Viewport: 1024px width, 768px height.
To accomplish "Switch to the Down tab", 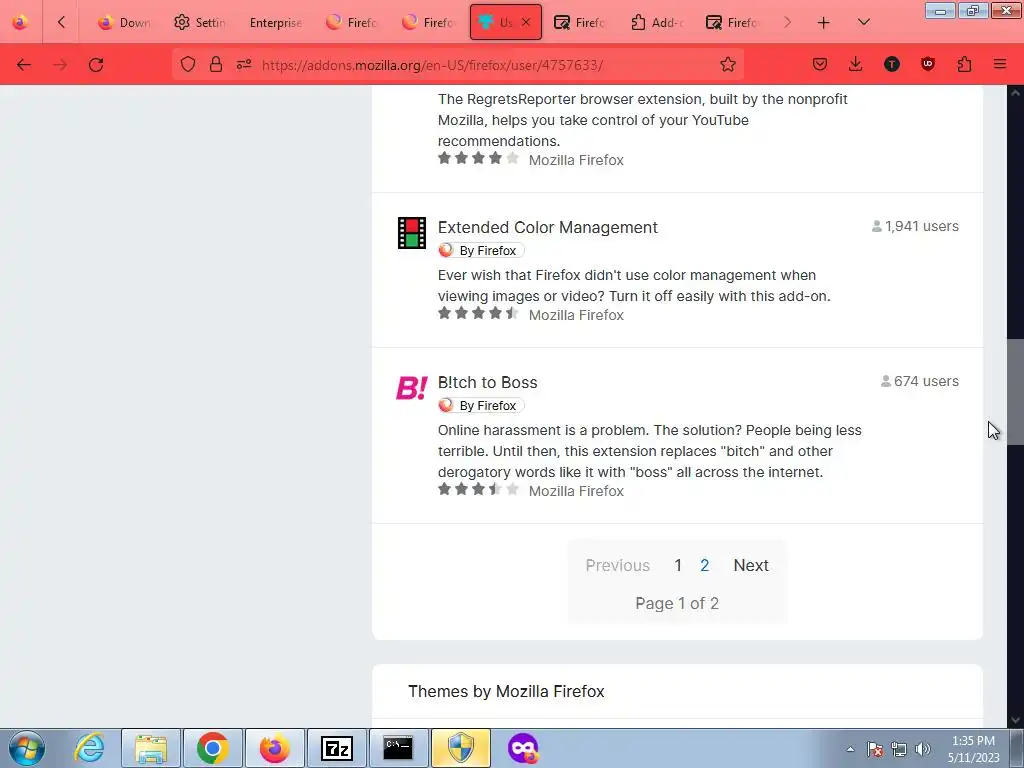I will [x=124, y=22].
